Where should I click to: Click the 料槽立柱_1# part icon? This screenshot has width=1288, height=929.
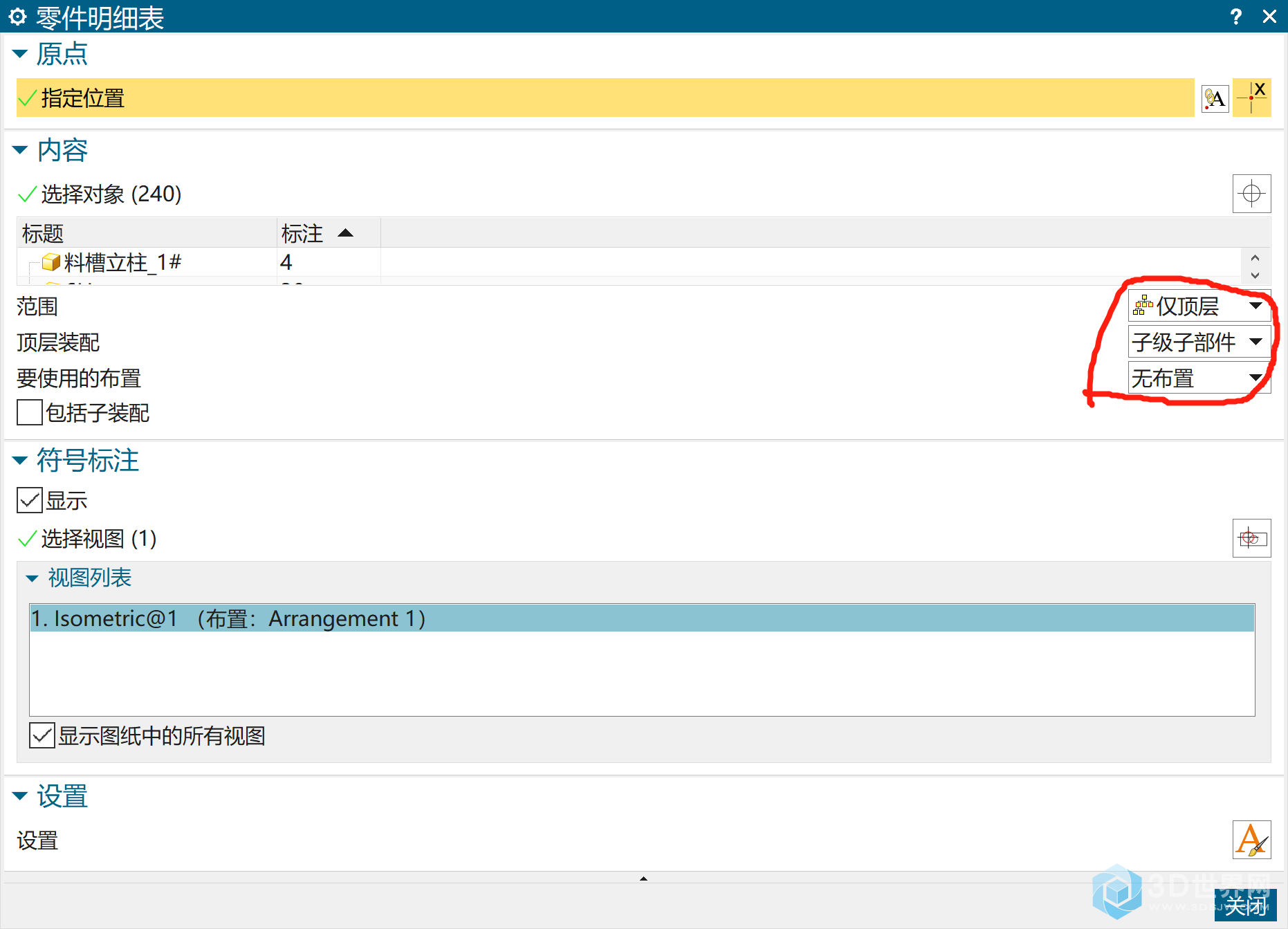[50, 262]
